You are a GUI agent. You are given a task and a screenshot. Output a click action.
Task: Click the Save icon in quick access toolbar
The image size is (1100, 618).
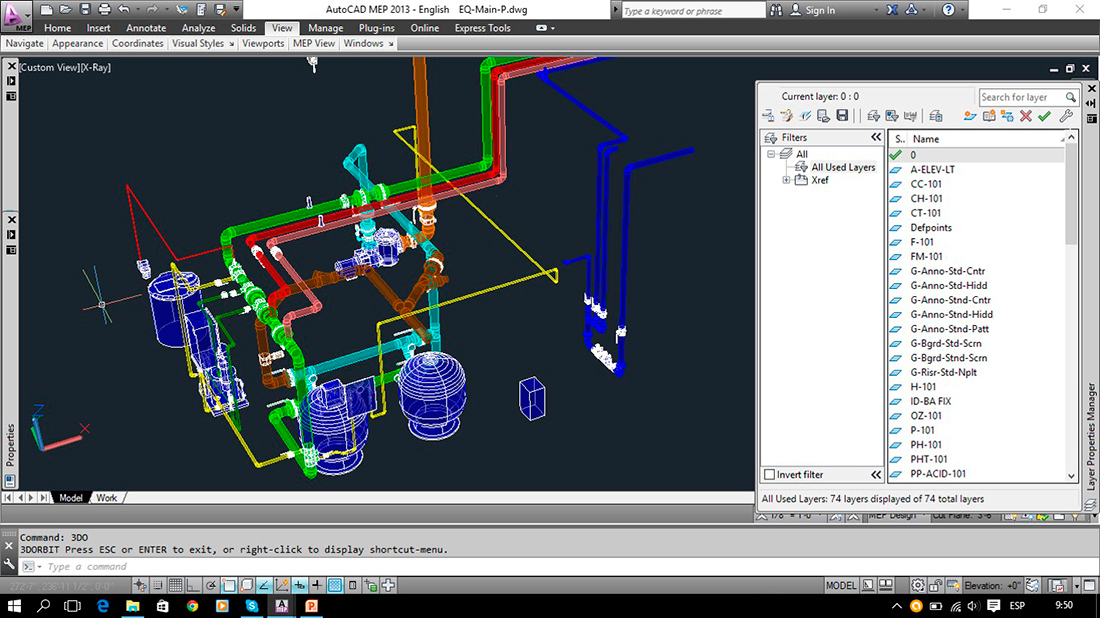tap(83, 9)
